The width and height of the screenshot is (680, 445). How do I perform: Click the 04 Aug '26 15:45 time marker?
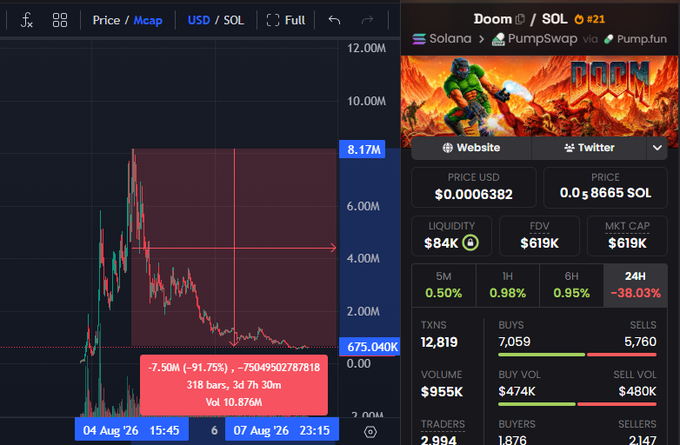pos(131,430)
